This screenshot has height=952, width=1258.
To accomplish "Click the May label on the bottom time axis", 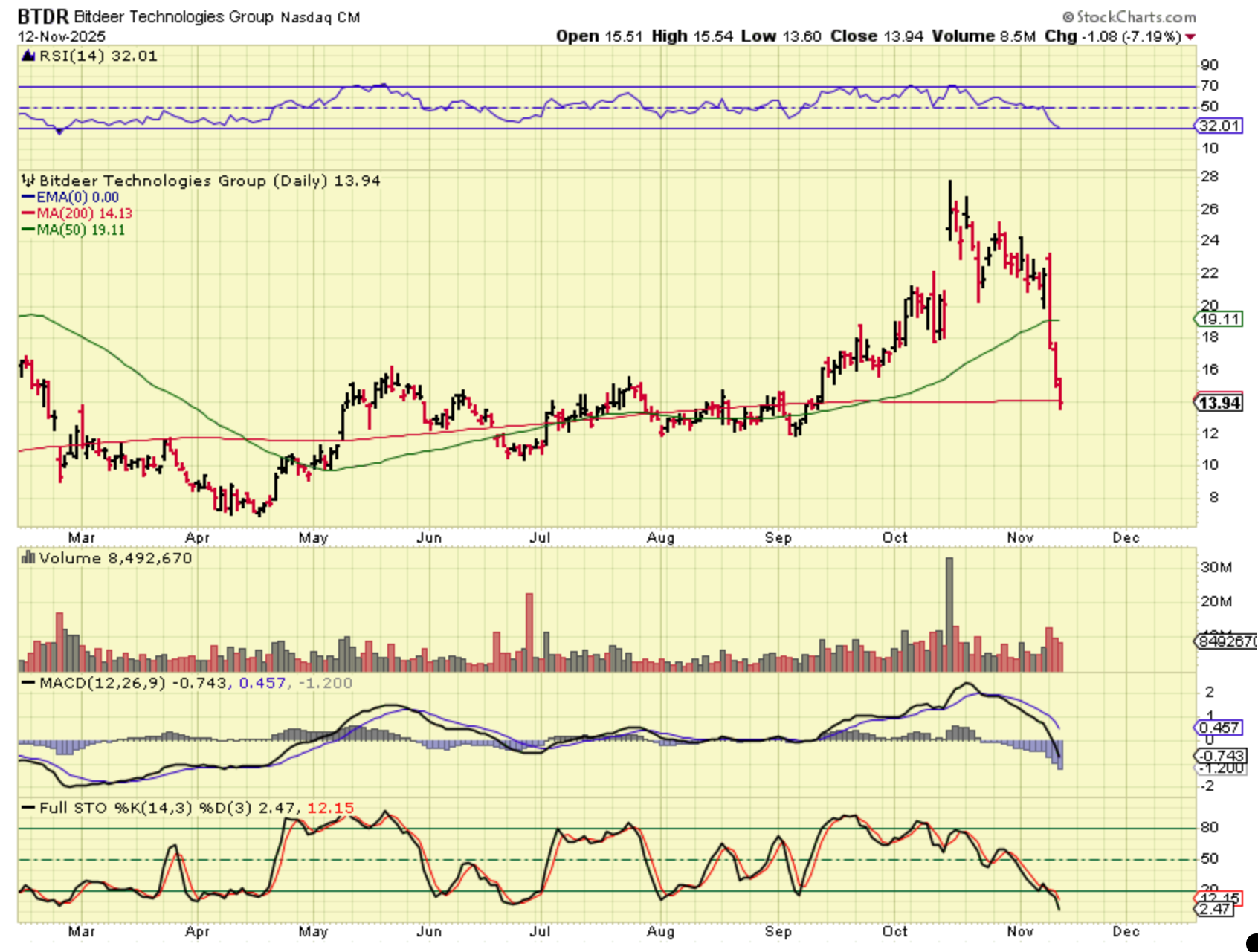I will (313, 931).
